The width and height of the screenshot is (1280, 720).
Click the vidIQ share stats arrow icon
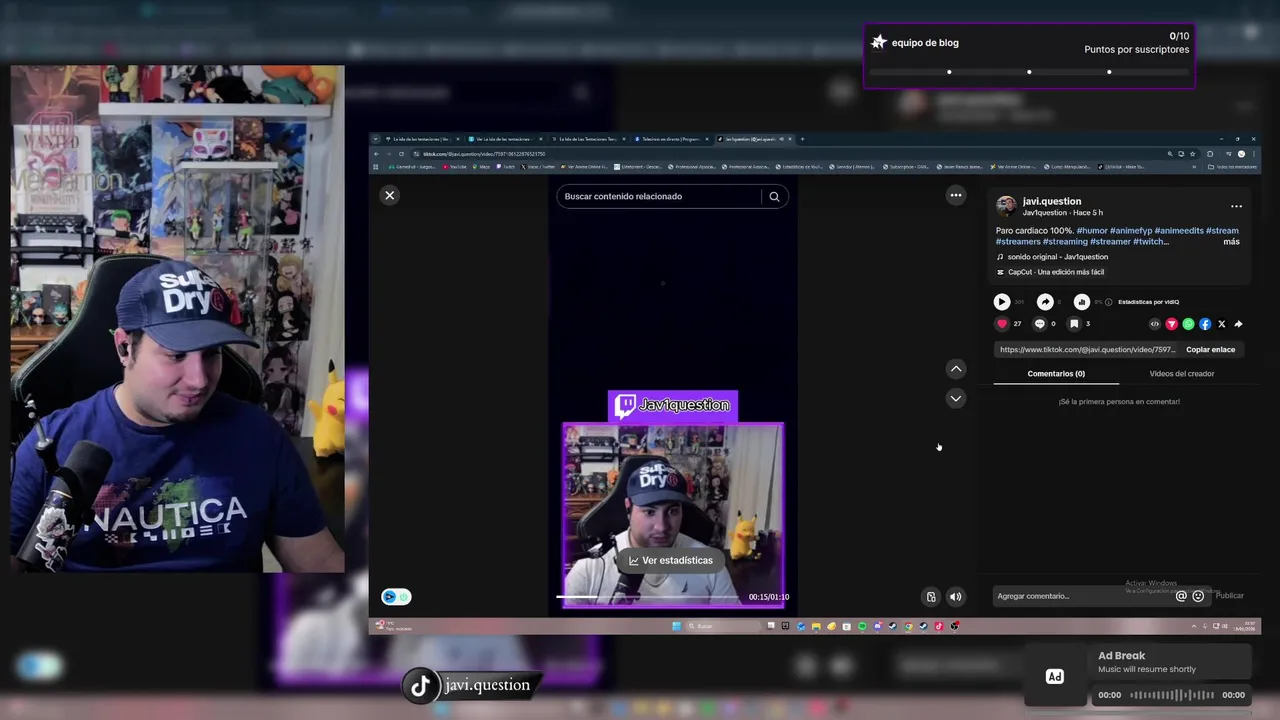[1045, 301]
